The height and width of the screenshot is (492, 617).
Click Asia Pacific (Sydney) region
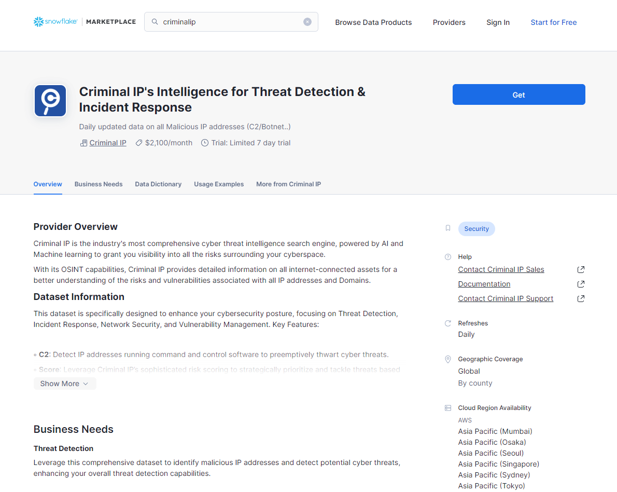(x=494, y=475)
